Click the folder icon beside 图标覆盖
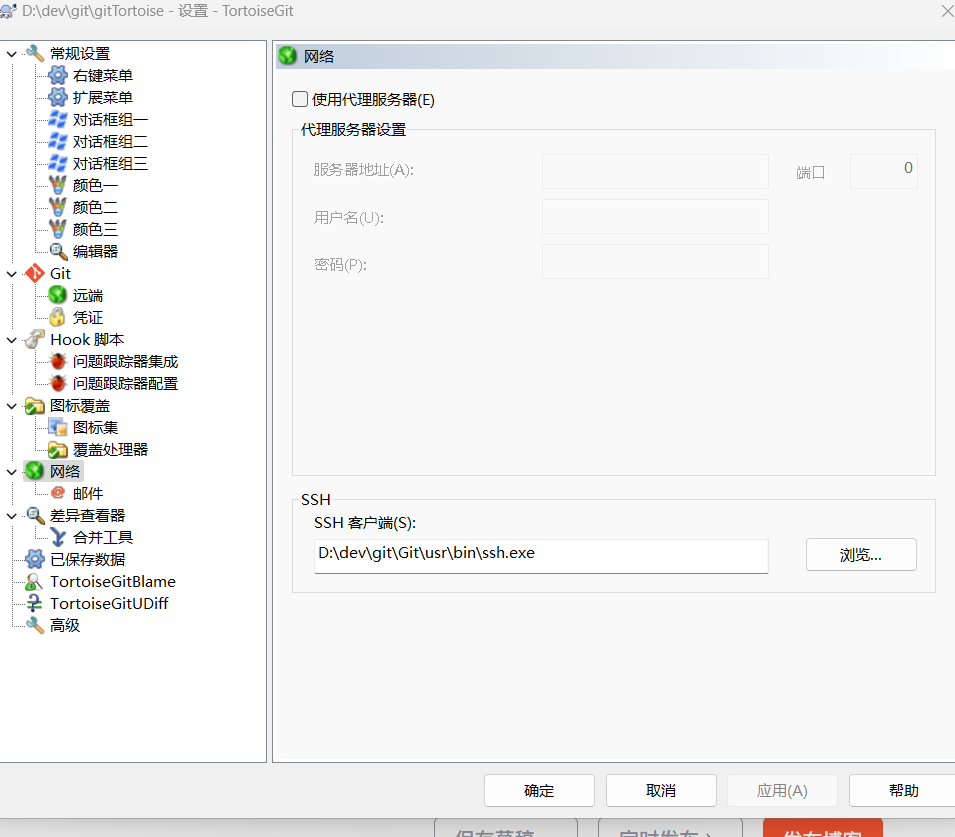This screenshot has width=955, height=837. pyautogui.click(x=35, y=406)
